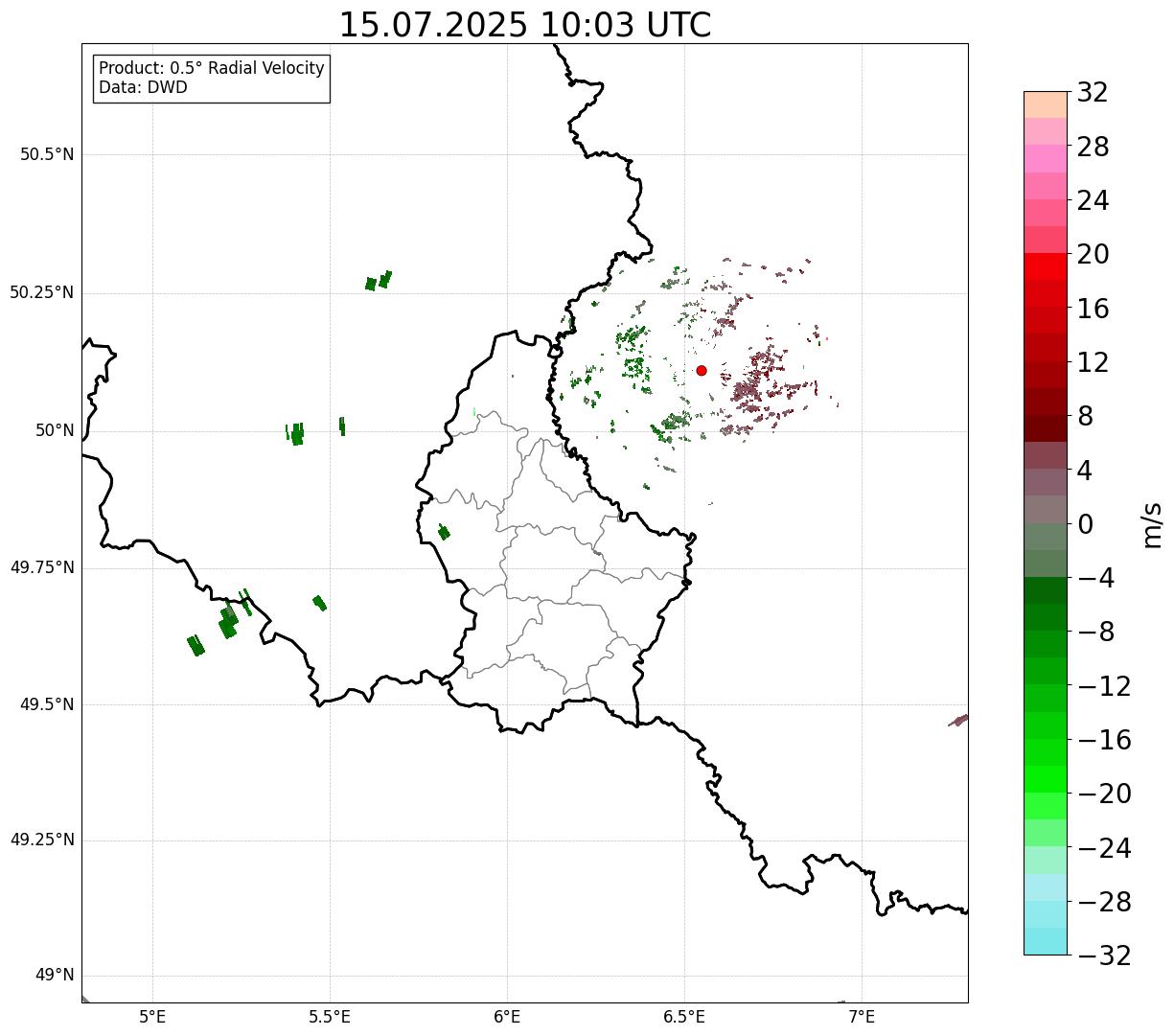
Task: Click the colorbar tick label 4
Action: [1085, 471]
